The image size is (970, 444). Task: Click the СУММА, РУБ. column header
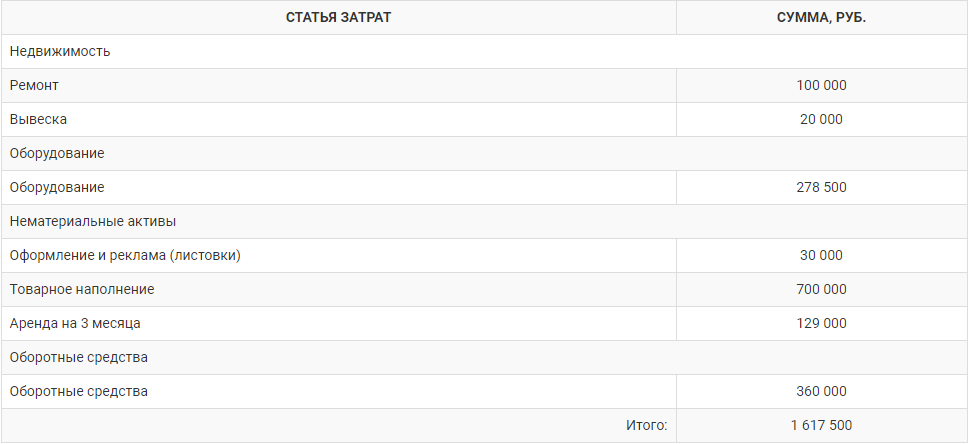coord(822,17)
